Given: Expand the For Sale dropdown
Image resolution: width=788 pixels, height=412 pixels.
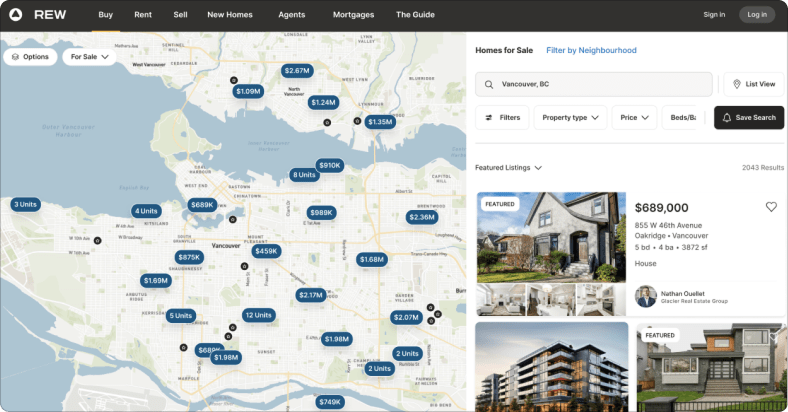Looking at the screenshot, I should tap(89, 57).
